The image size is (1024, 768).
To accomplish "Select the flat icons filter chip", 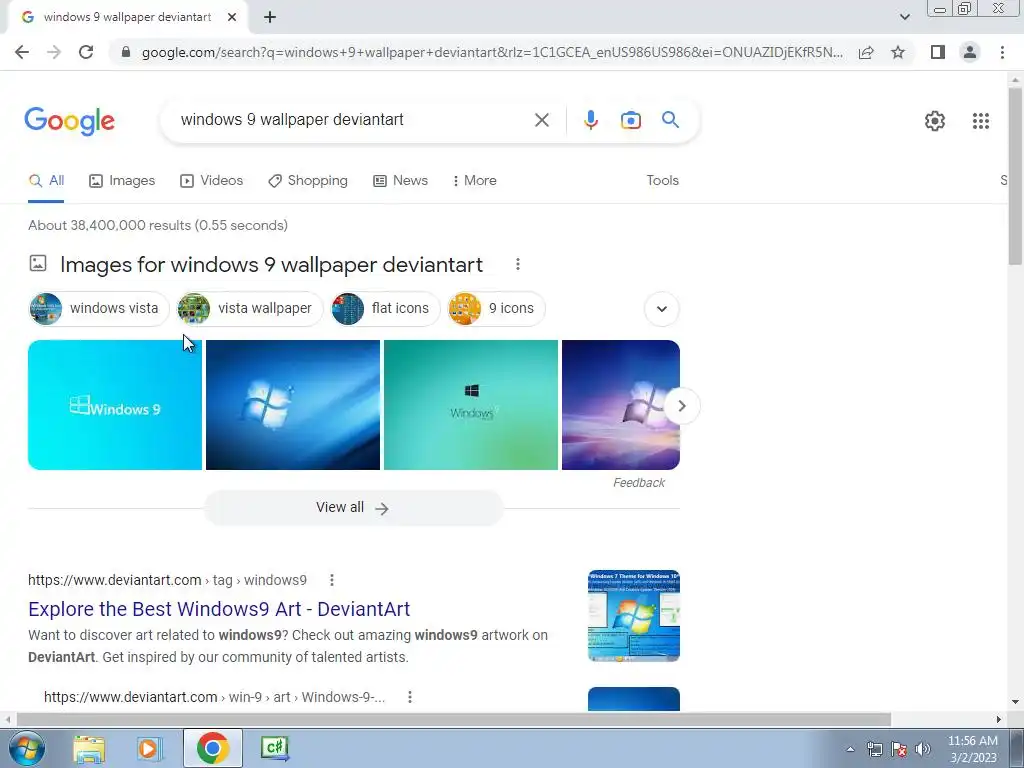I will [x=385, y=308].
